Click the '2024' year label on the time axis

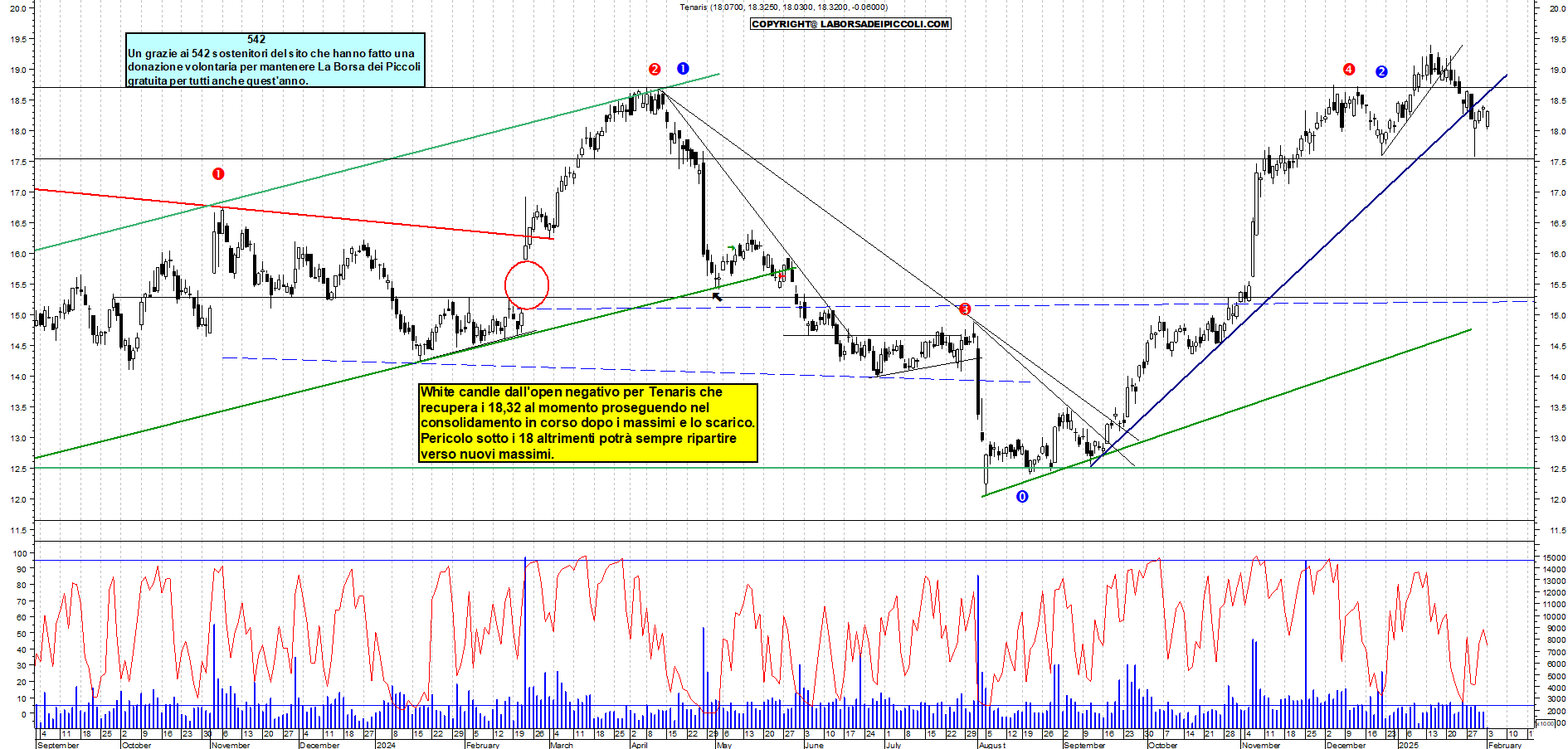tap(386, 745)
